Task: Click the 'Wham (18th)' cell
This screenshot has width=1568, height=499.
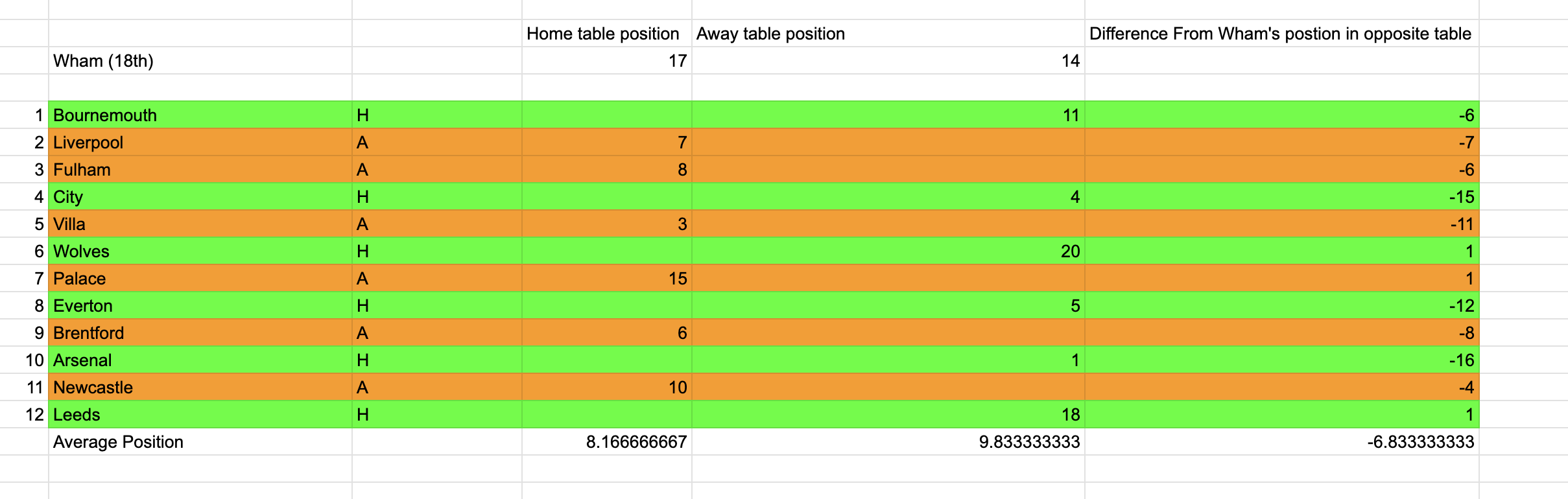Action: coord(200,61)
